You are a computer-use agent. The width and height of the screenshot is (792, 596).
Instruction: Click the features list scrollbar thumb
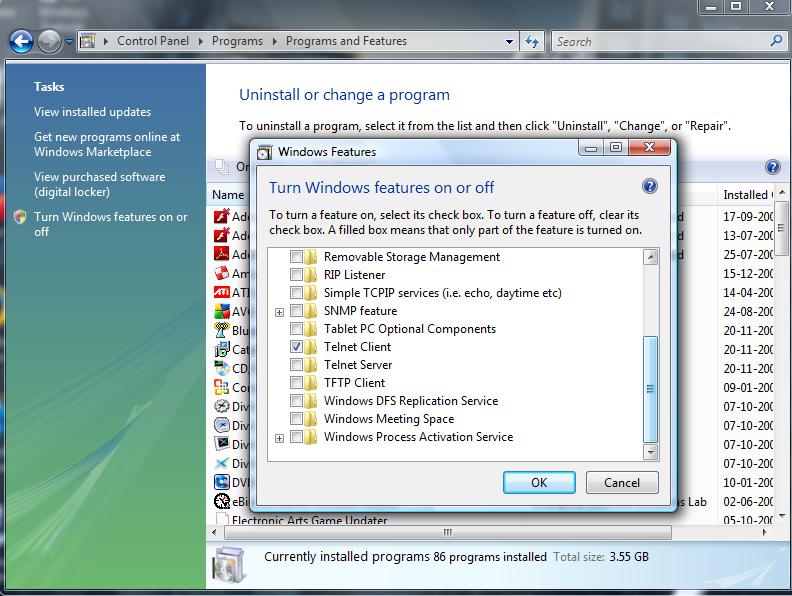651,389
